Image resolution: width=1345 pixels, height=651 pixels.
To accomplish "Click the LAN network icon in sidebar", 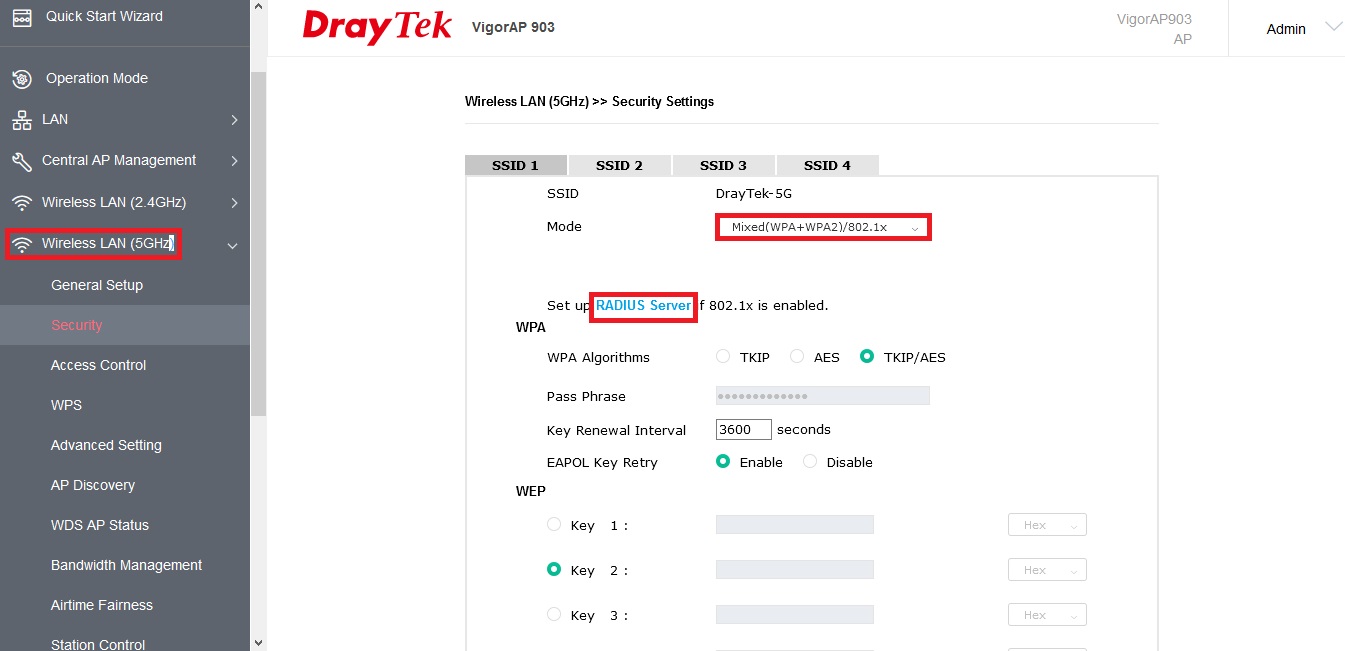I will tap(22, 120).
